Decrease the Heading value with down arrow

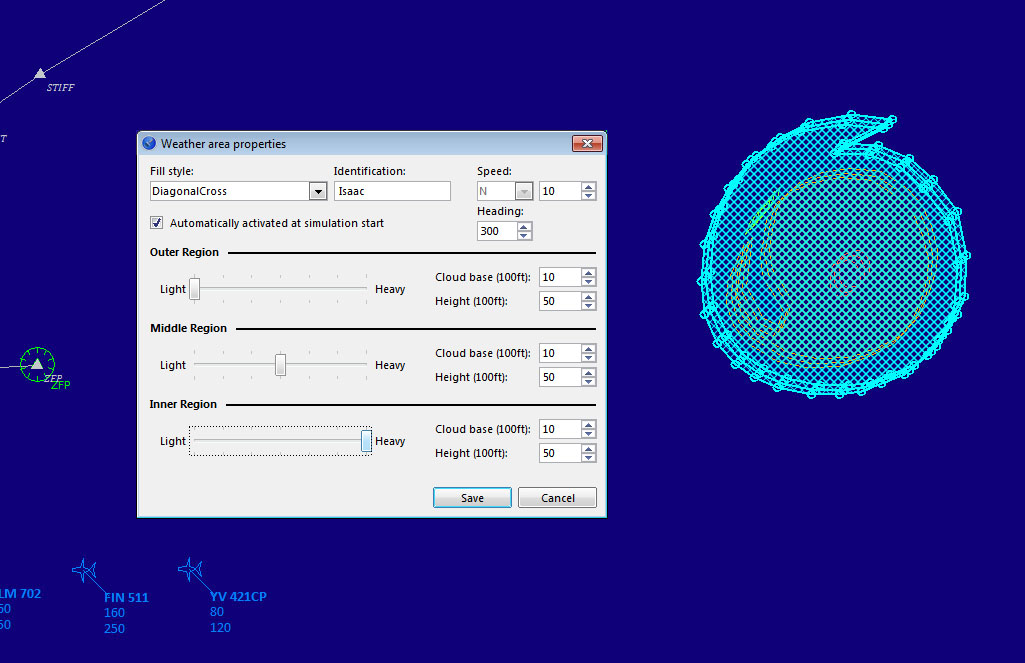click(524, 235)
